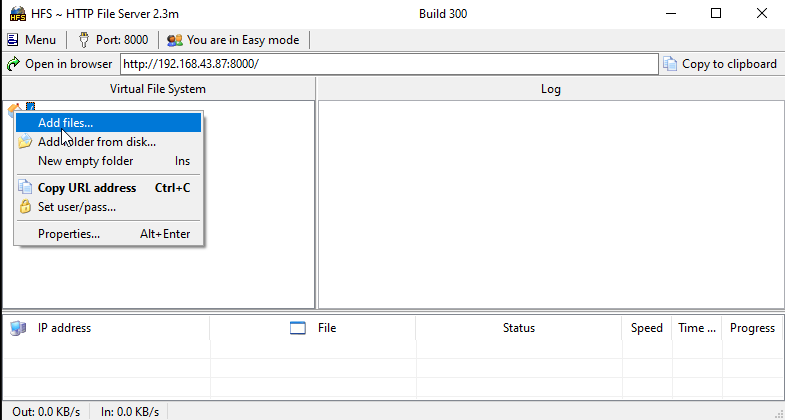Click the Build 300 title text
This screenshot has height=420, width=785.
(443, 14)
